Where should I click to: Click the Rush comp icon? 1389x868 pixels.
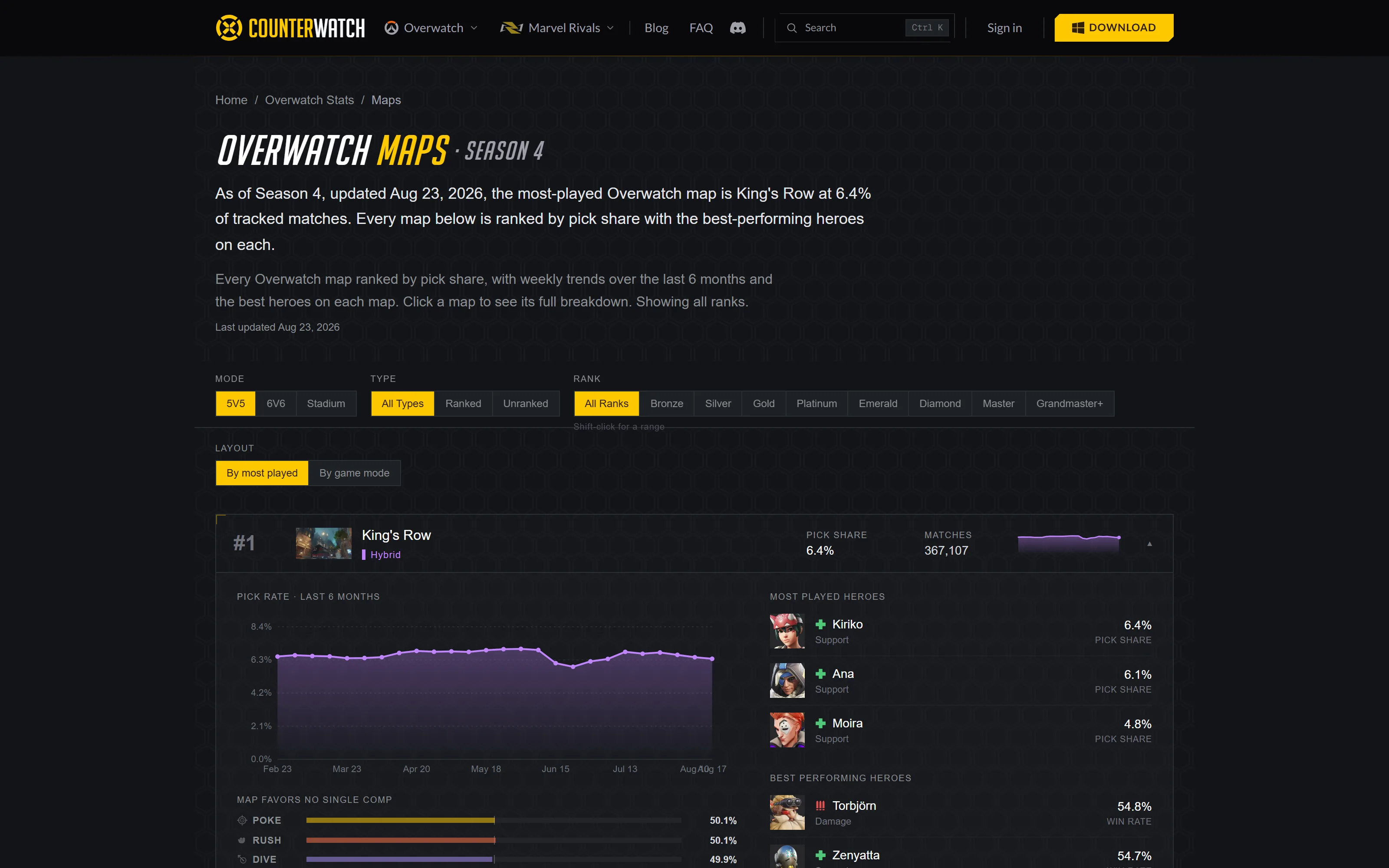point(242,840)
